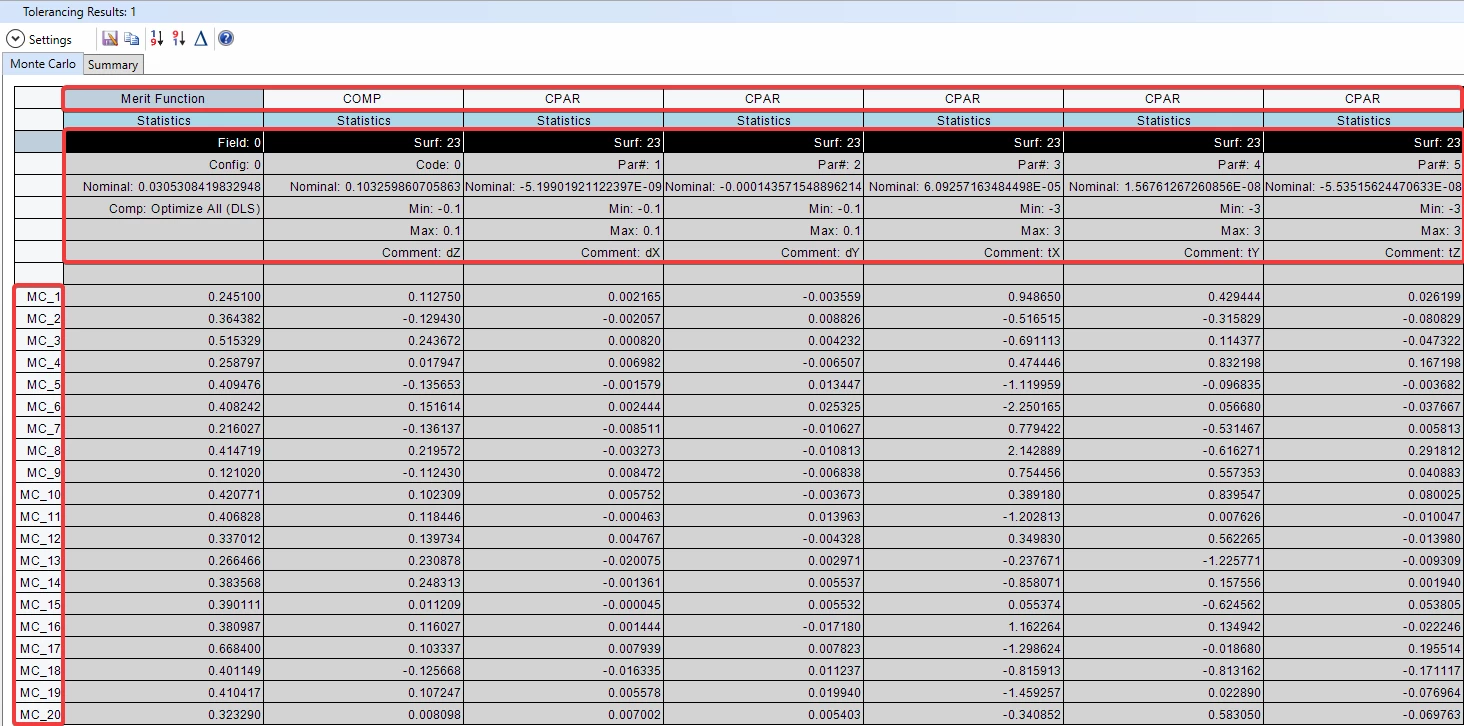Select row header MC_8
The image size is (1464, 726).
tap(39, 451)
